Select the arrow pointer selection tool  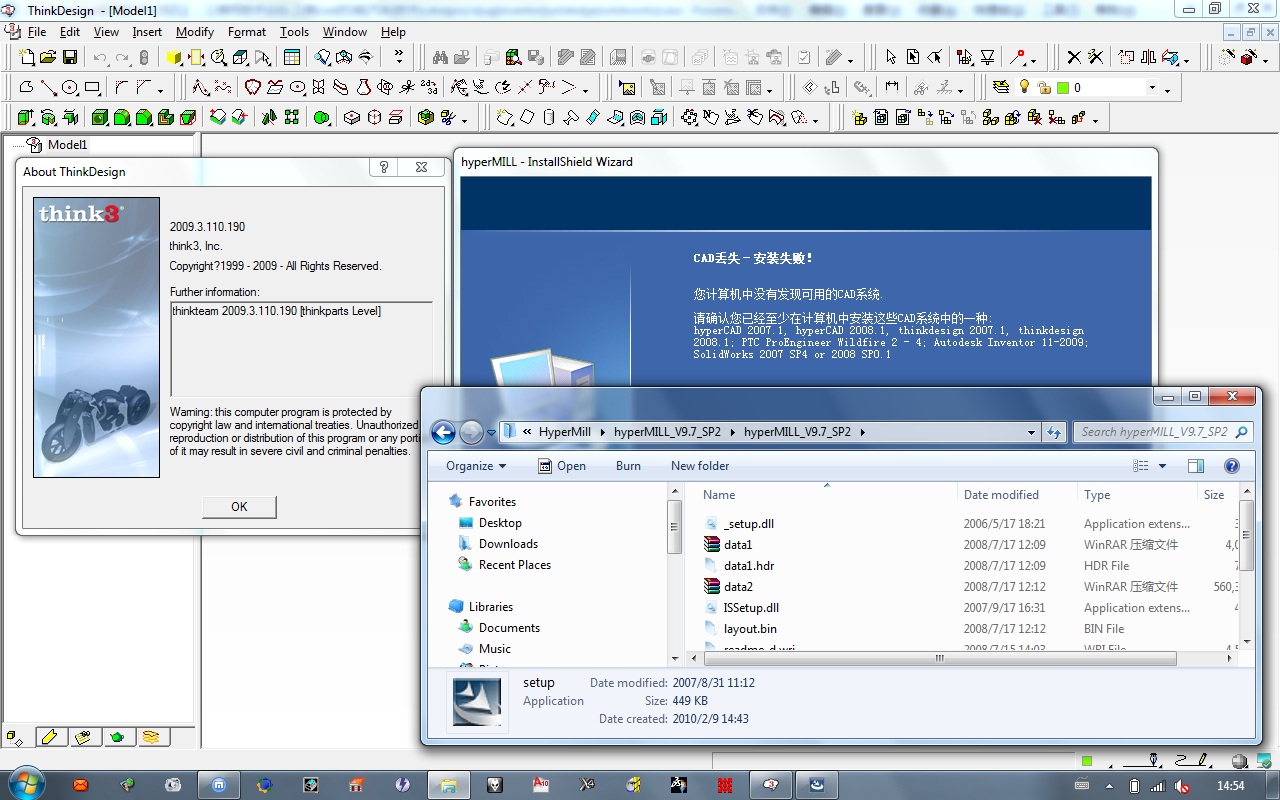point(892,57)
